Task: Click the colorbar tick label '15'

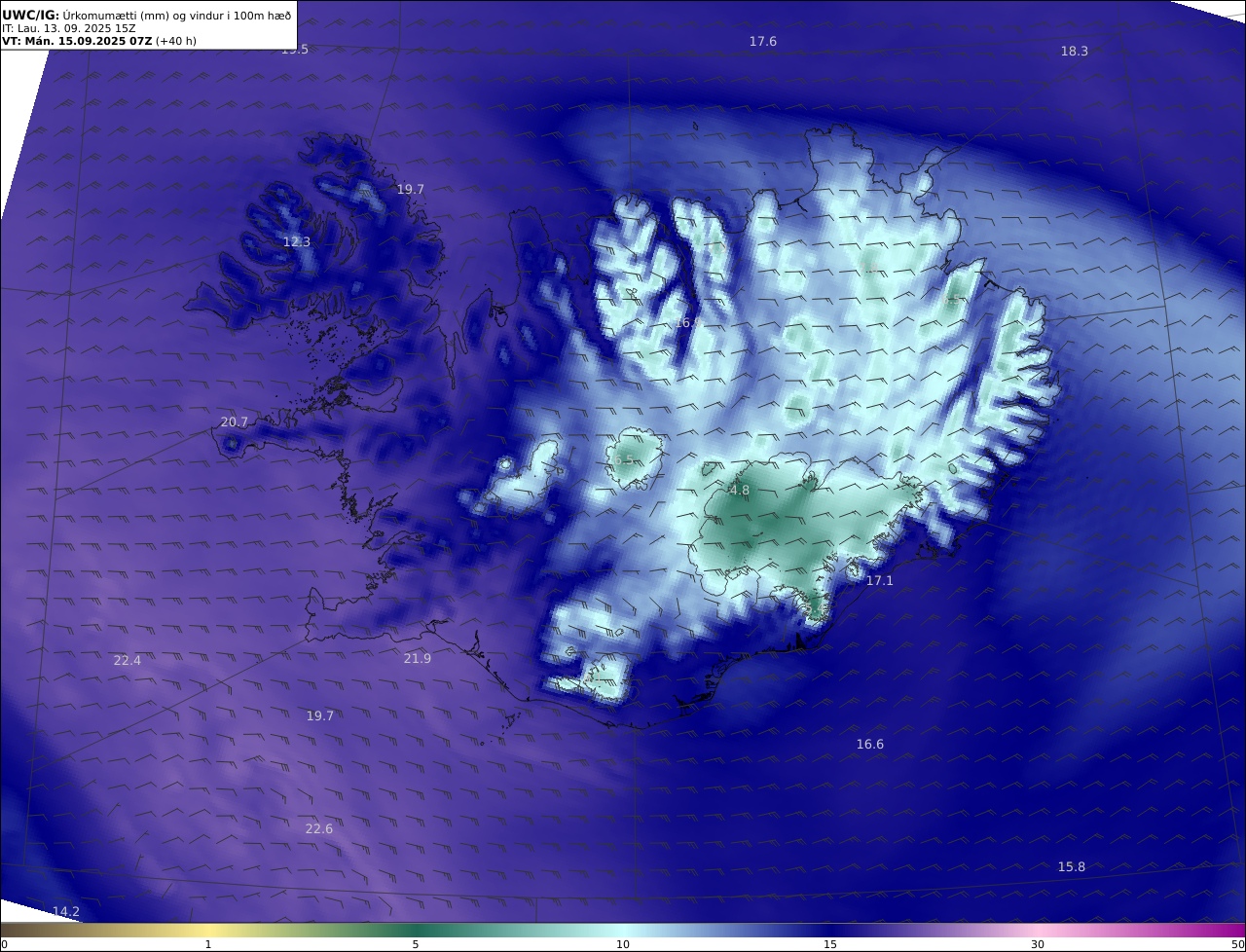Action: (830, 944)
